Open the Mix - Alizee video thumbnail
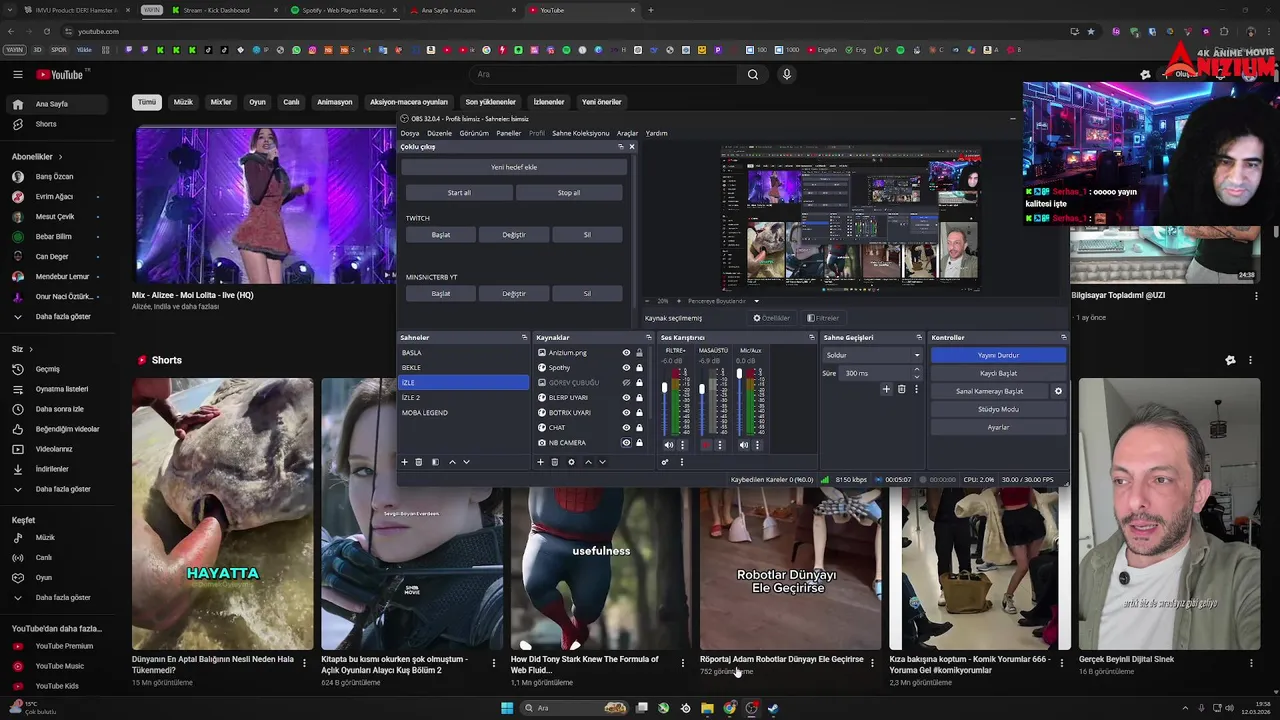 [264, 205]
